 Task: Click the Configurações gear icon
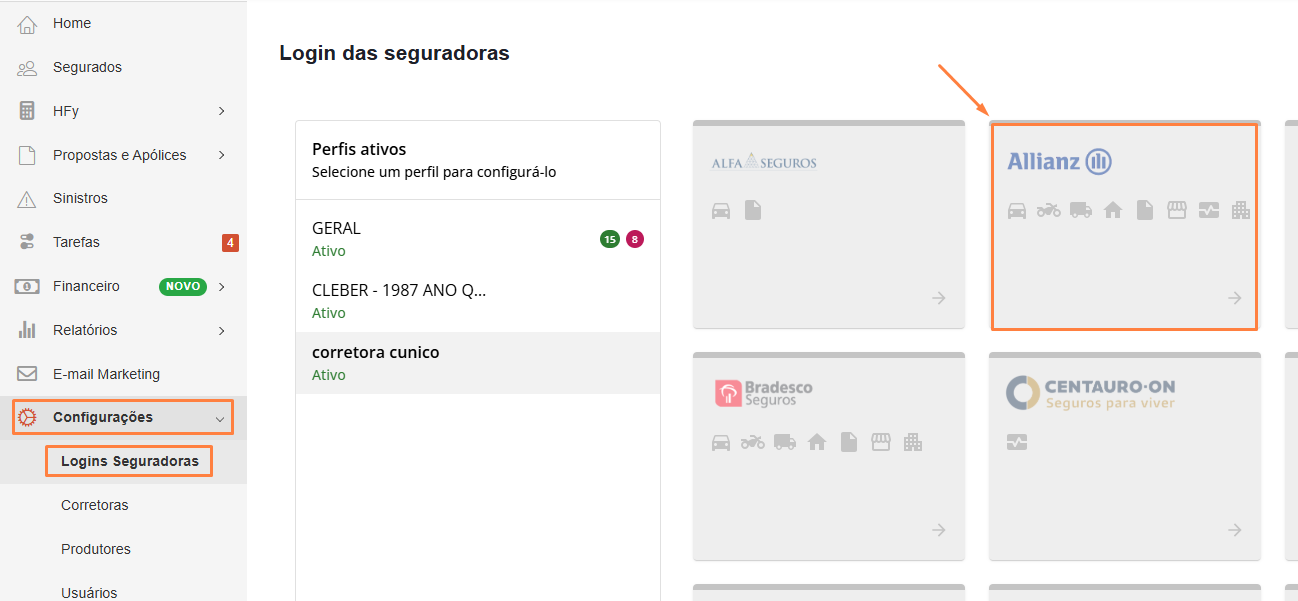27,417
